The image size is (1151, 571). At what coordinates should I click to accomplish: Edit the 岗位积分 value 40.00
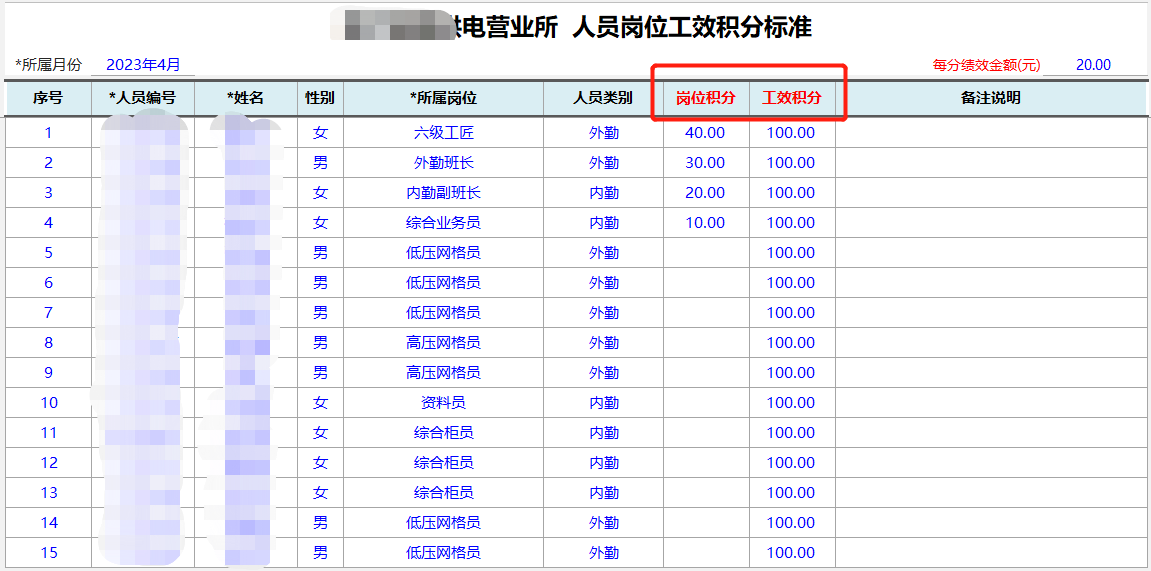[705, 133]
